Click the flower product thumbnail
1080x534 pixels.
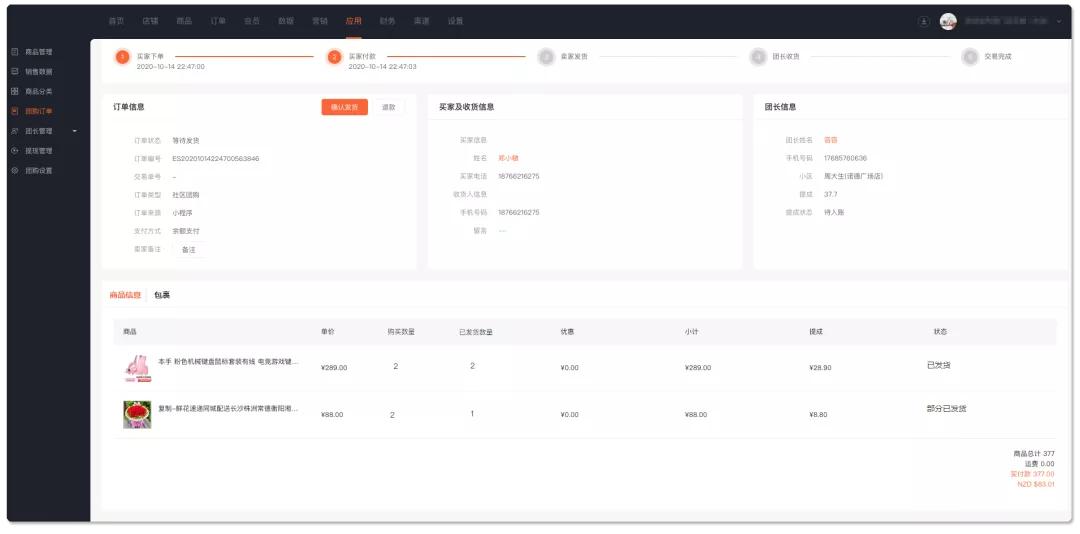click(137, 415)
